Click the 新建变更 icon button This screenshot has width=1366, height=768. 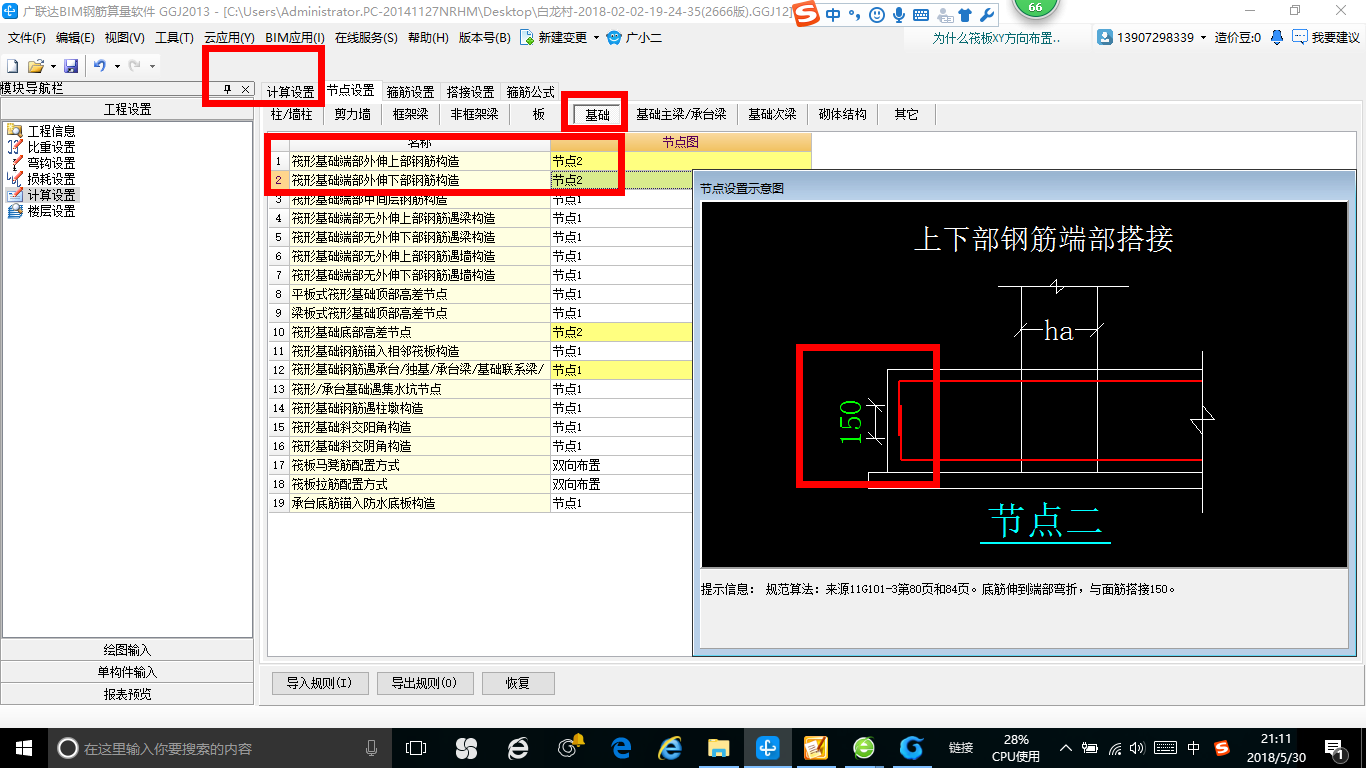point(554,38)
